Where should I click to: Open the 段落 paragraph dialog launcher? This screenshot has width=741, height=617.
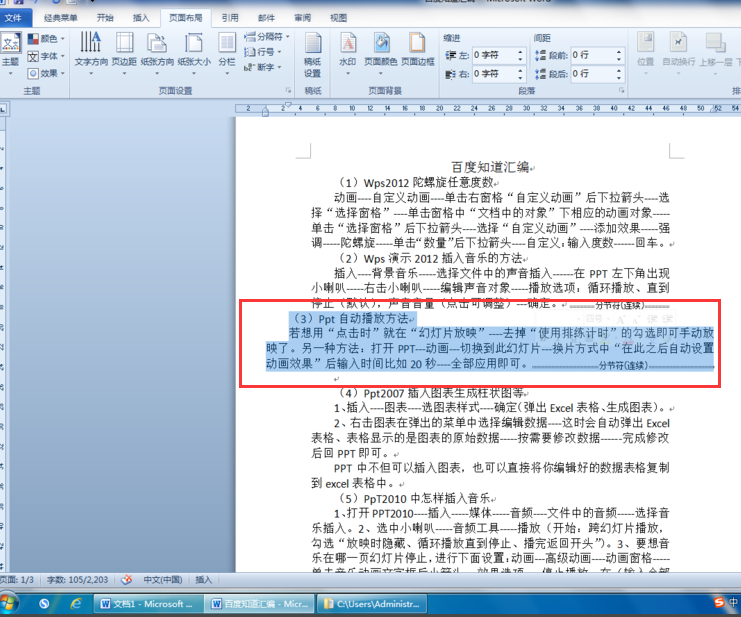[621, 90]
